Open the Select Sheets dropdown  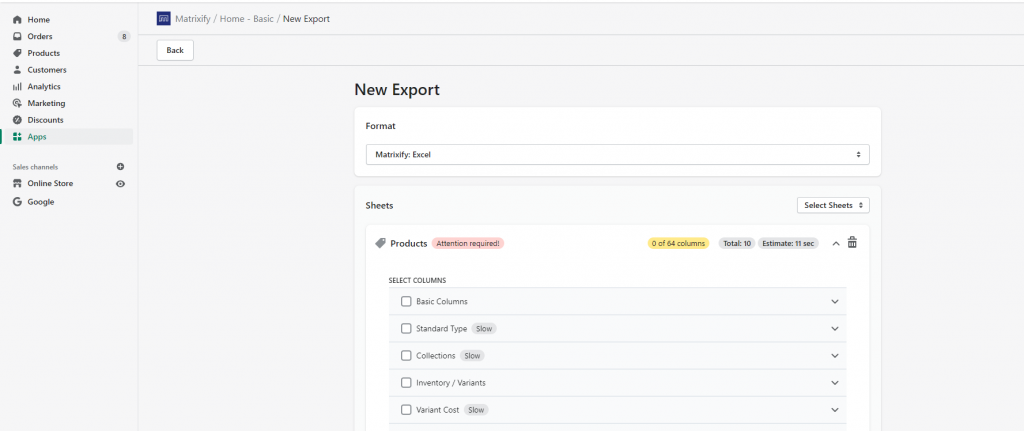click(x=833, y=205)
